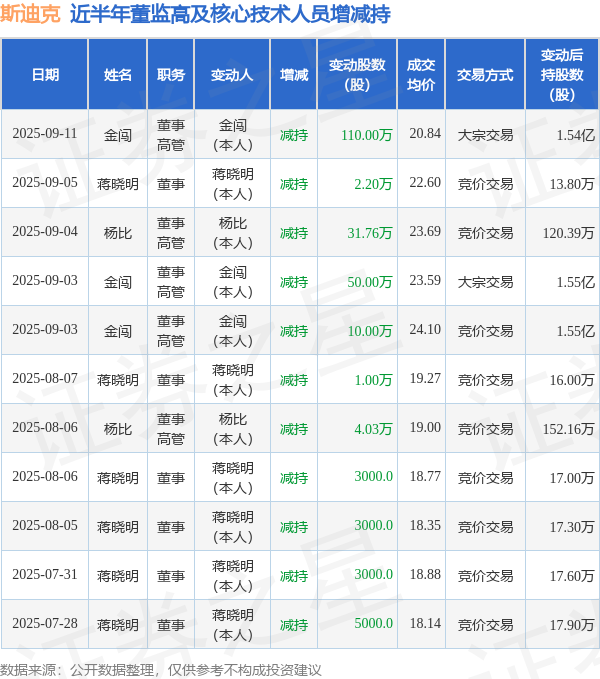Click the holdings value 17.90万
This screenshot has height=679, width=600.
coord(572,624)
